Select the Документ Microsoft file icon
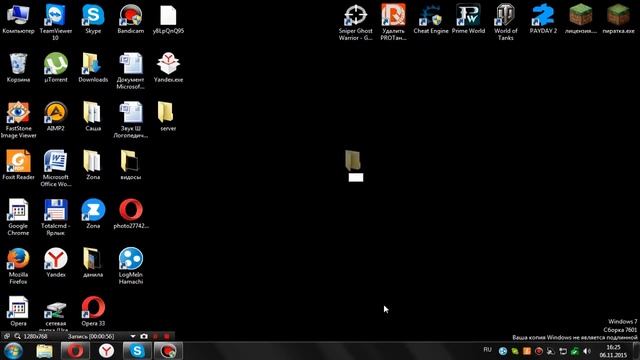640x360 pixels. [x=131, y=71]
